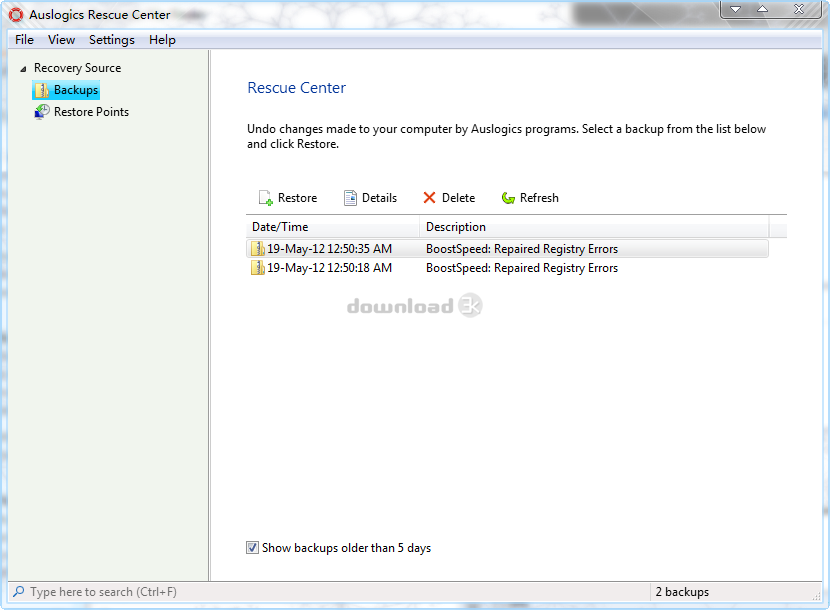Screen dimensions: 830x610
Task: Maximize the Rescue Center window
Action: point(762,9)
